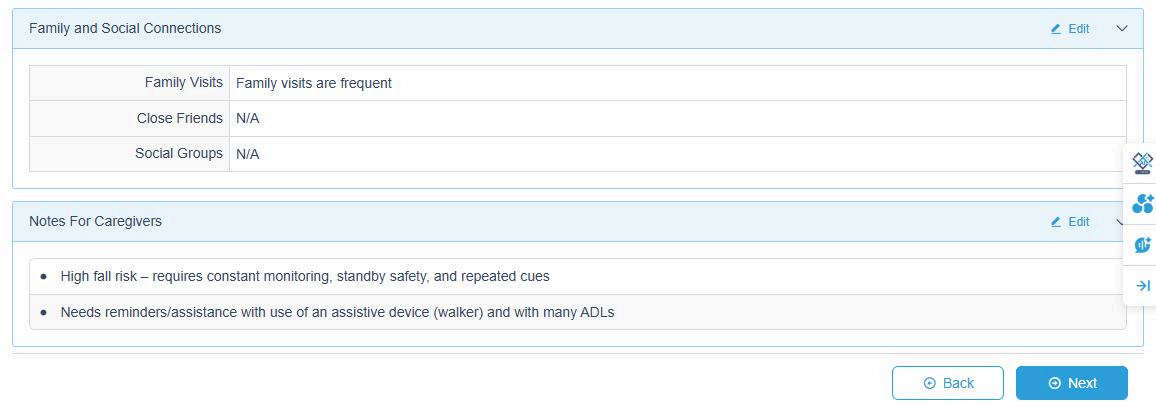Click pencil icon for Notes For Caregivers
The width and height of the screenshot is (1156, 406).
[1056, 222]
